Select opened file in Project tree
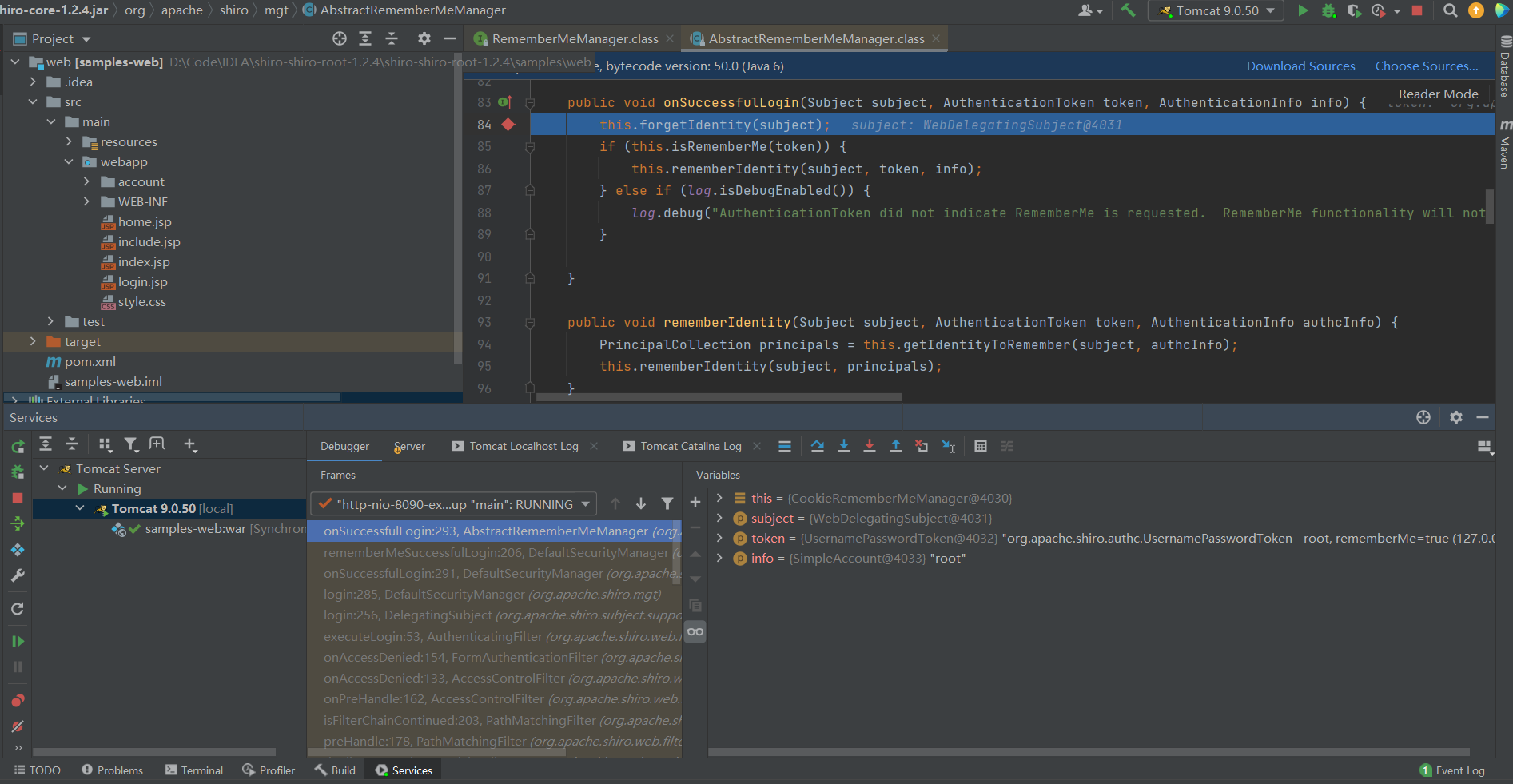Image resolution: width=1513 pixels, height=784 pixels. coord(340,38)
